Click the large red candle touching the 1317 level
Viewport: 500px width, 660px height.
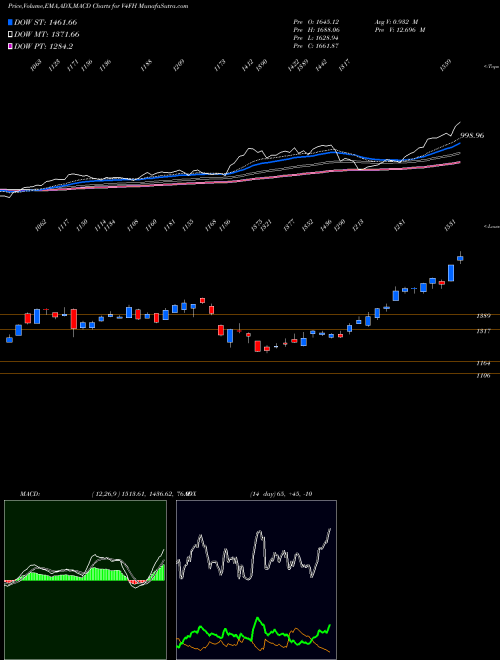pos(74,319)
